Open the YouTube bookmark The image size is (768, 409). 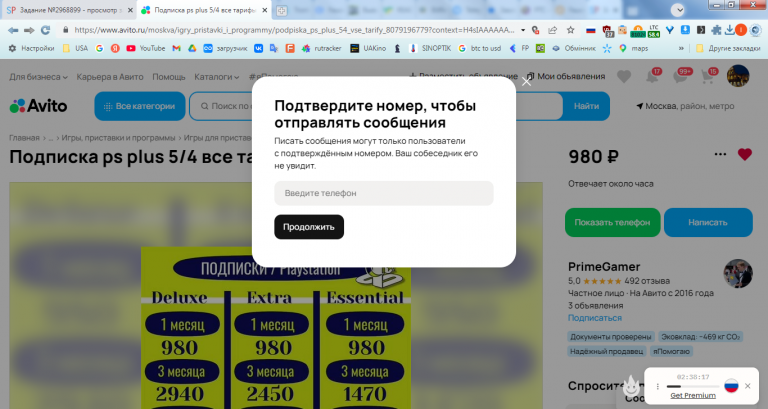[146, 48]
